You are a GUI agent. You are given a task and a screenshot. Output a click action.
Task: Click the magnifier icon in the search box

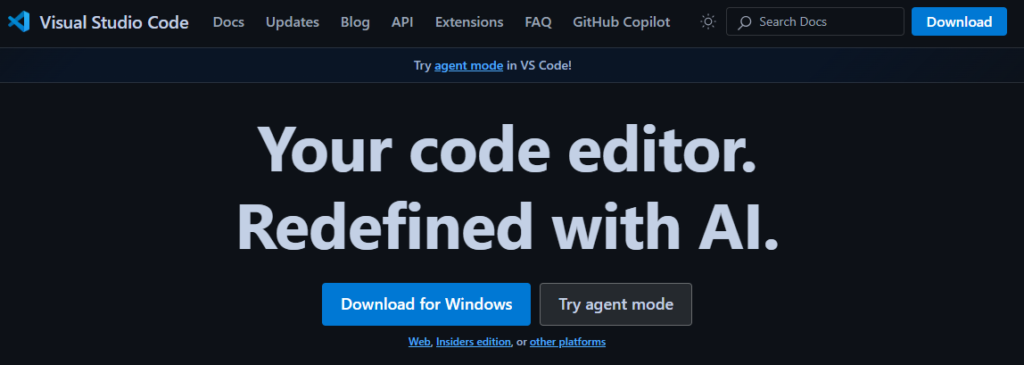(744, 22)
